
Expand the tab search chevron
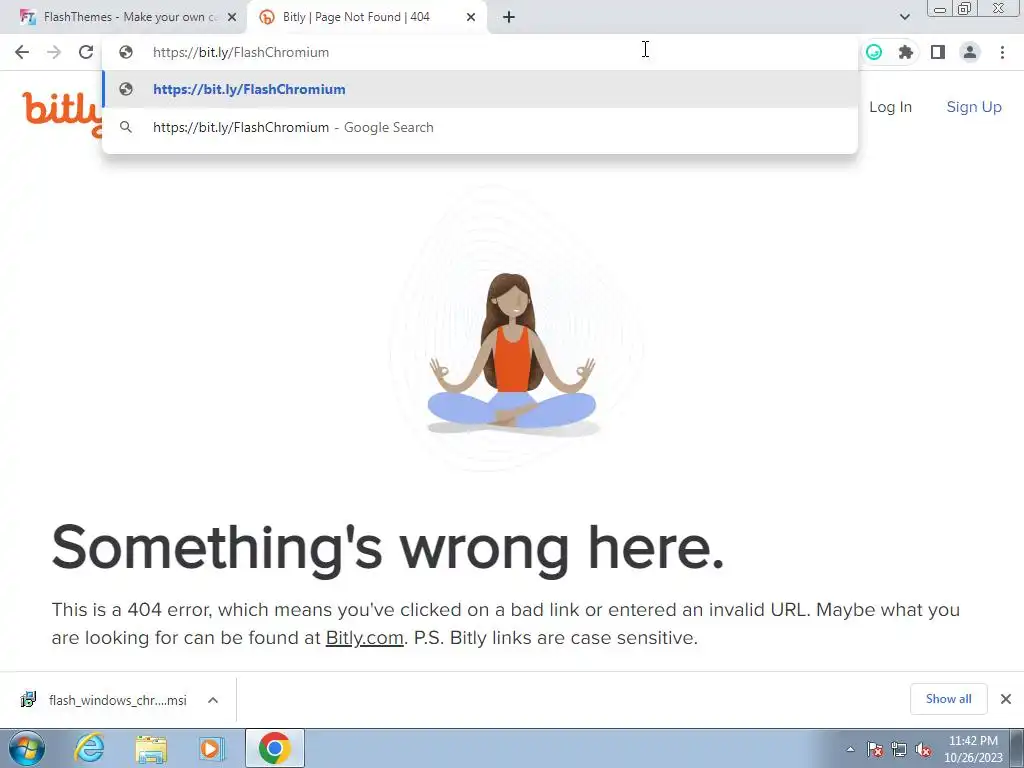(x=904, y=17)
